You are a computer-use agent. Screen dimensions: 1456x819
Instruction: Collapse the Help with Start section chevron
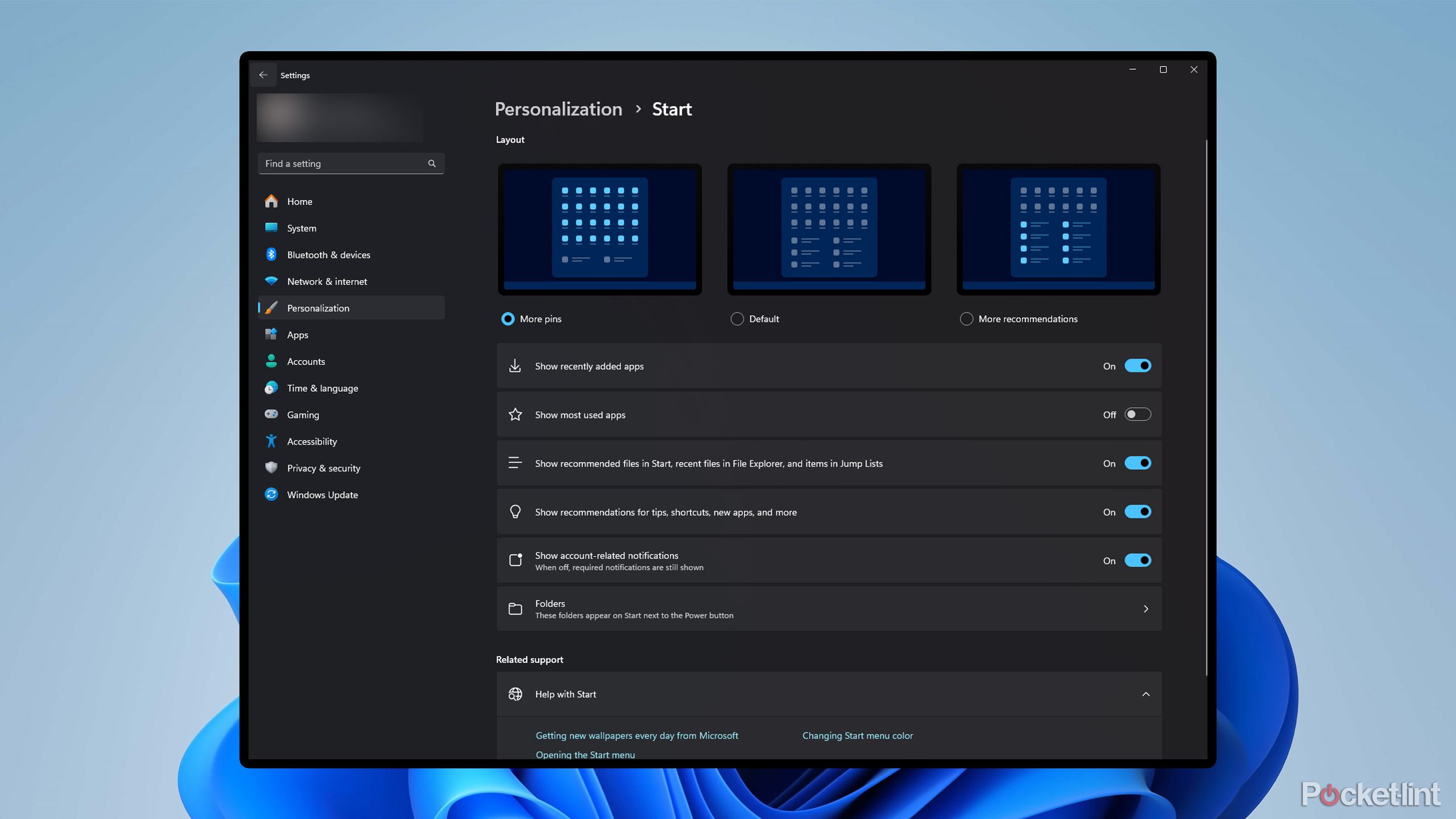[1145, 694]
